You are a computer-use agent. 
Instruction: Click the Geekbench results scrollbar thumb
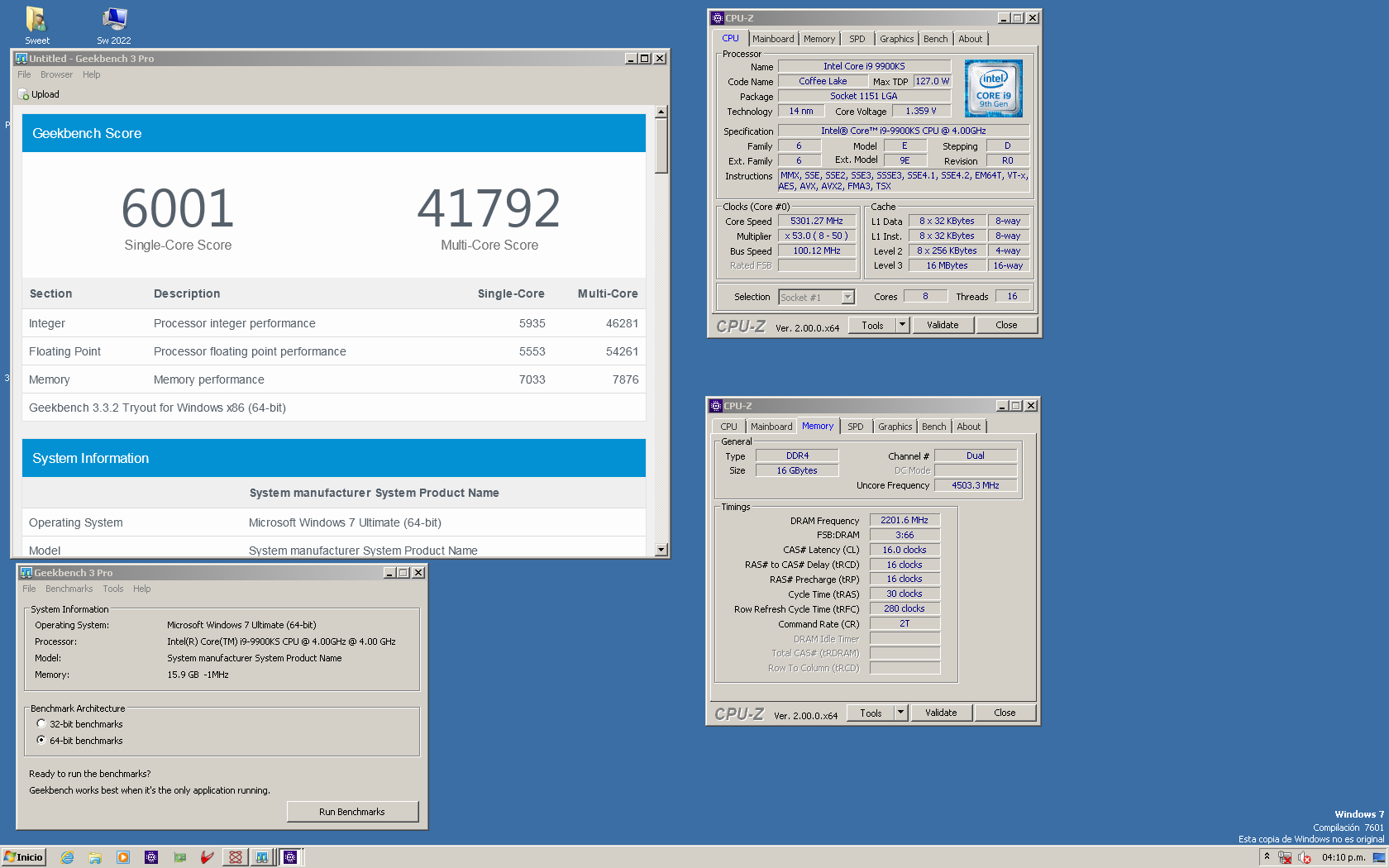[x=661, y=145]
